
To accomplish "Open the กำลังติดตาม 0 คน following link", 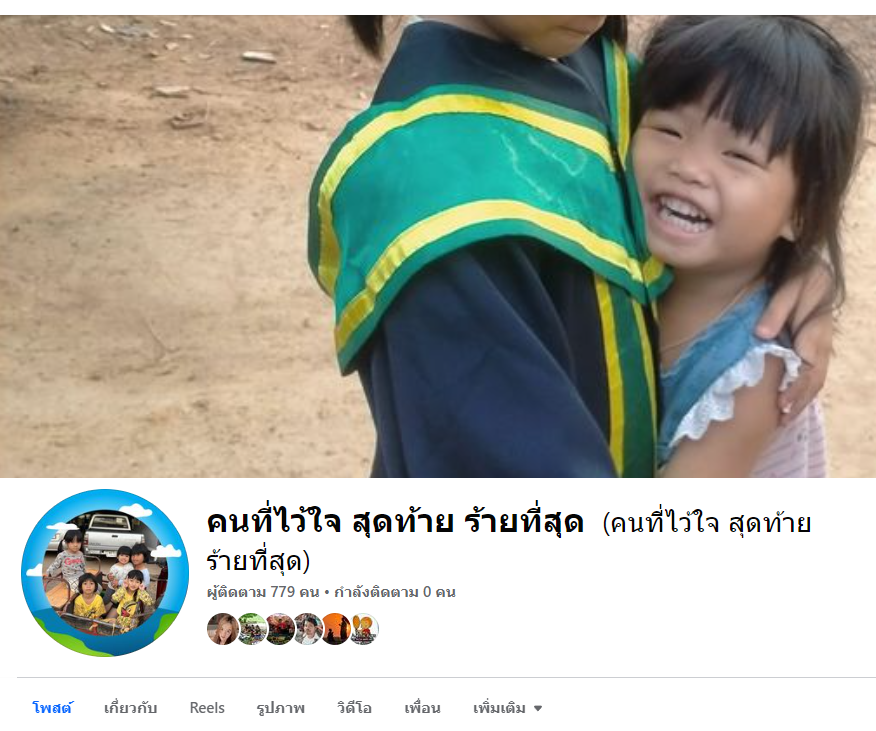I will click(395, 592).
